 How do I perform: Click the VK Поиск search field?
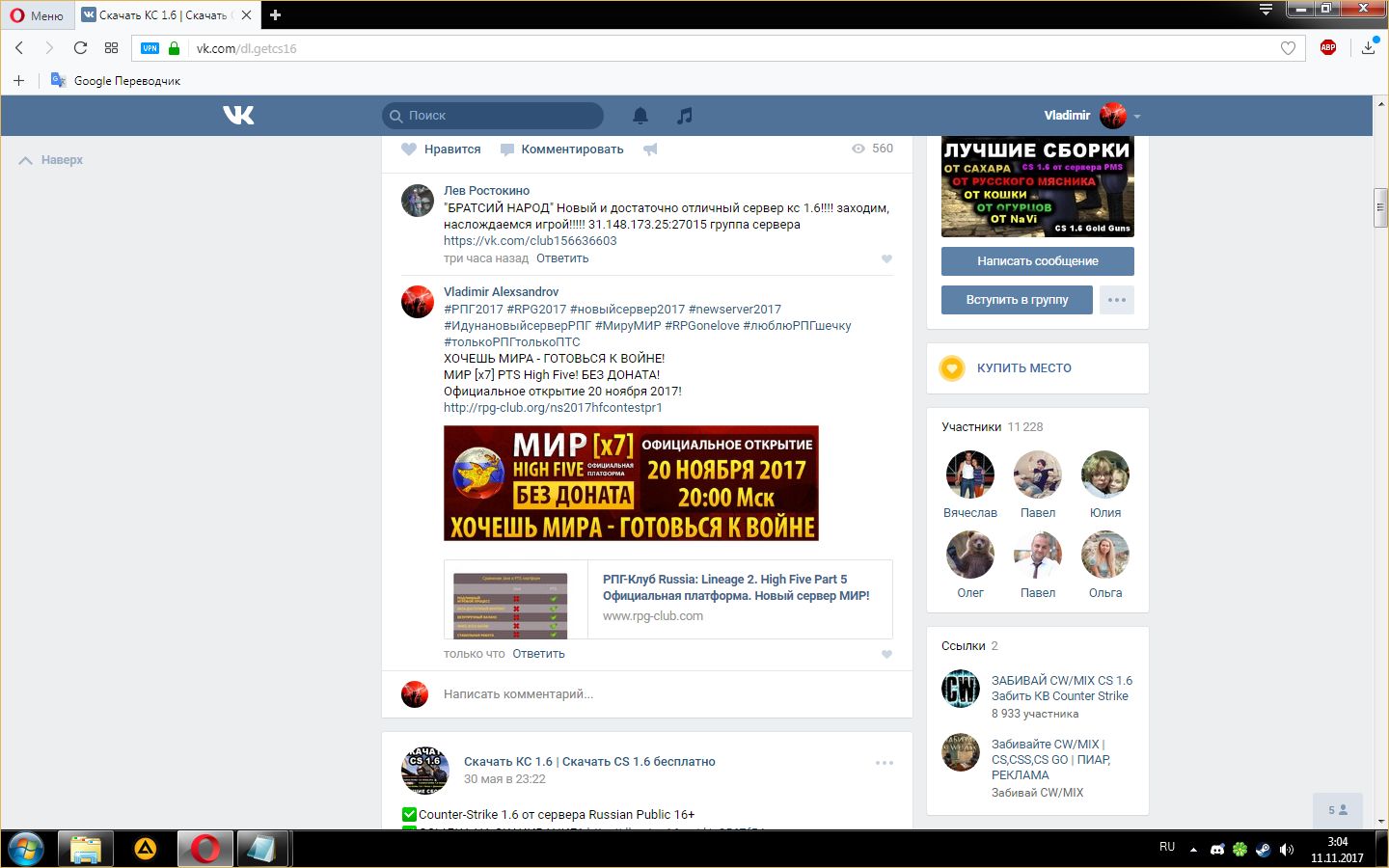[493, 116]
